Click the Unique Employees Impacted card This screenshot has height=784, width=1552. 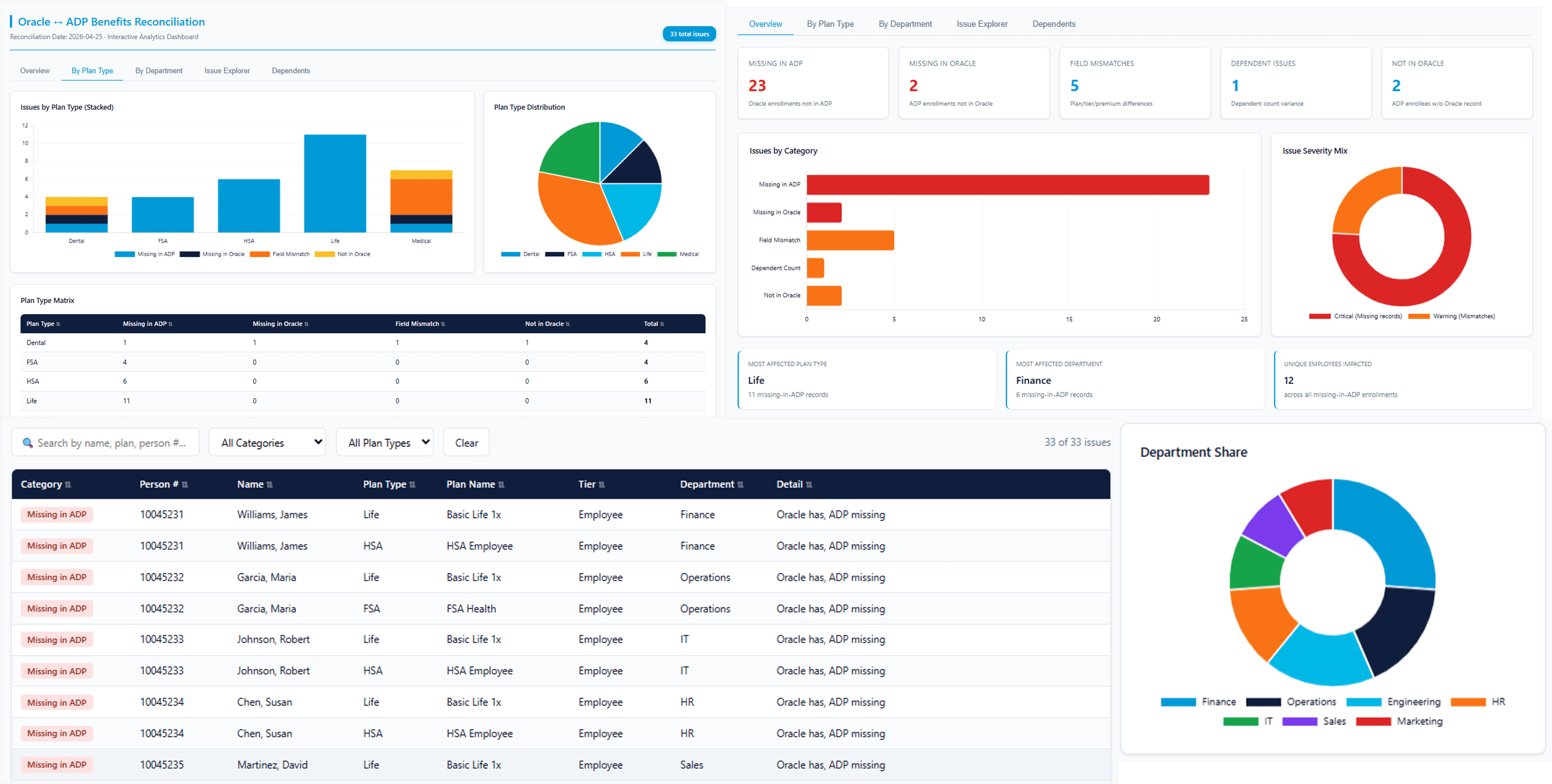click(x=1403, y=380)
